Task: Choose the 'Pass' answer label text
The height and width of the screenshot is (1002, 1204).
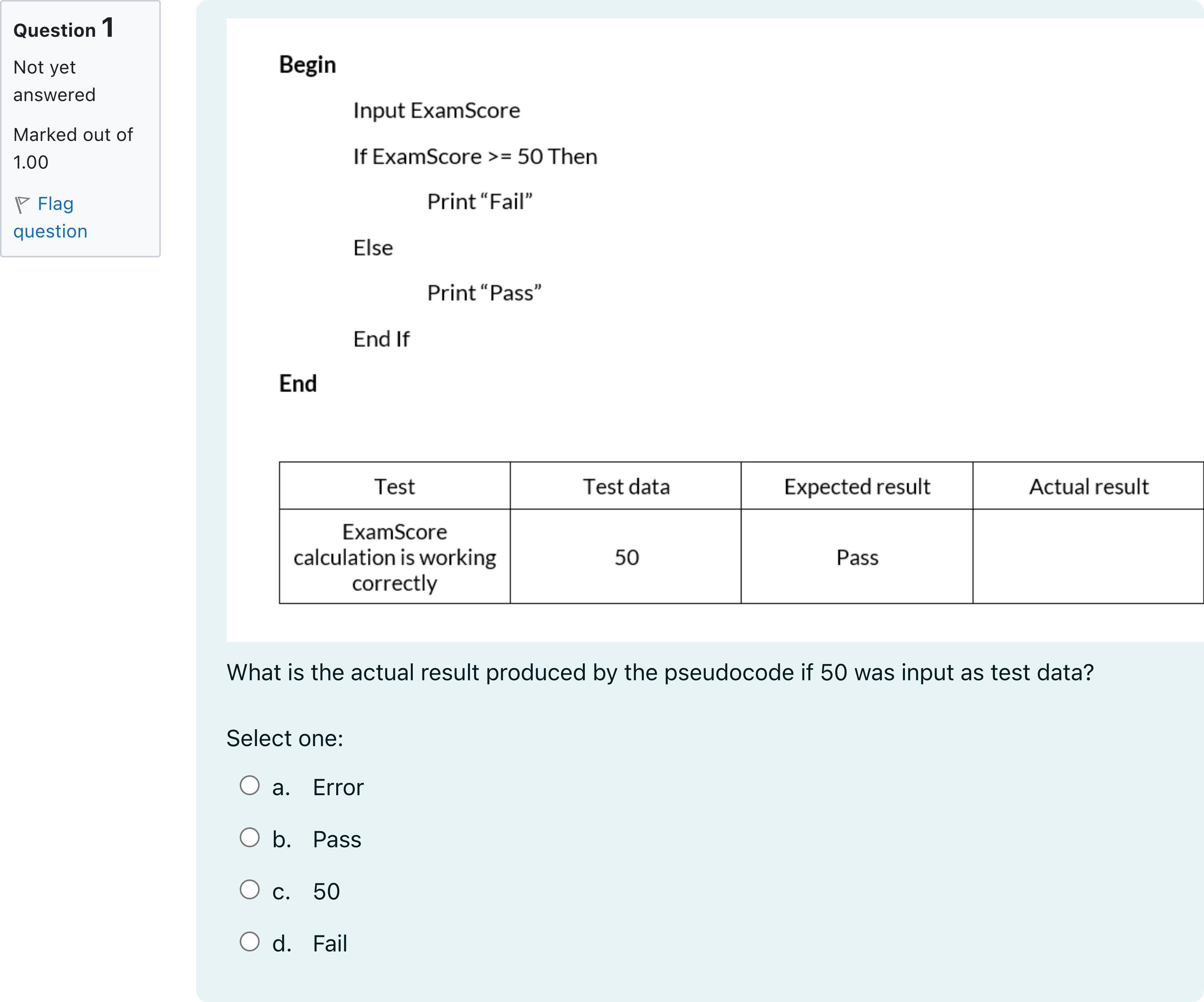Action: 337,840
